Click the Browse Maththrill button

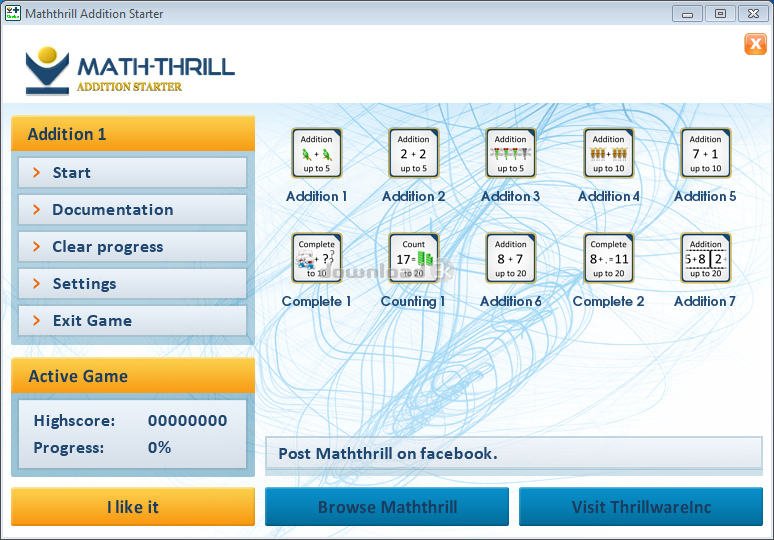(387, 507)
